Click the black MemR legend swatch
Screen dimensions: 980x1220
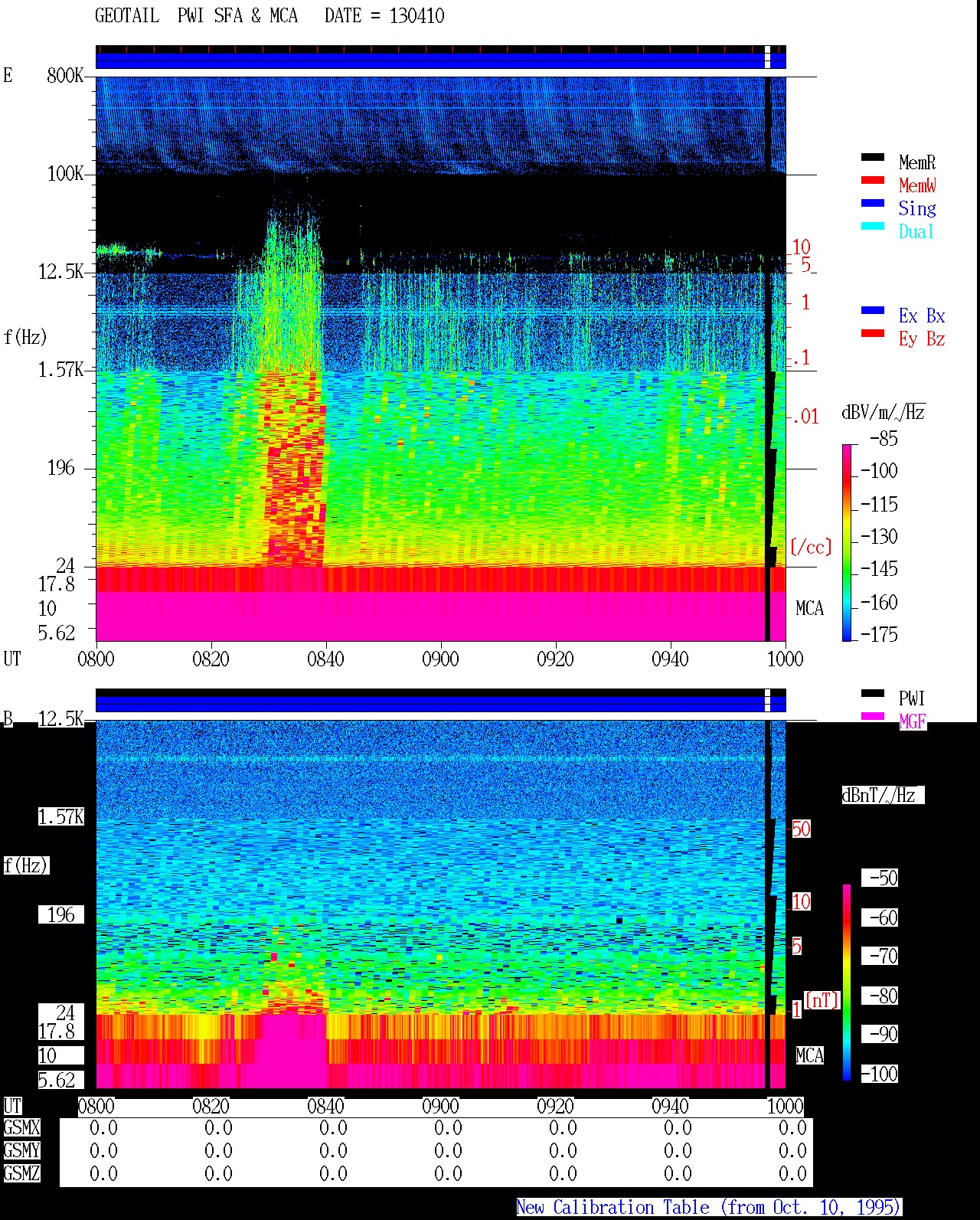point(872,157)
